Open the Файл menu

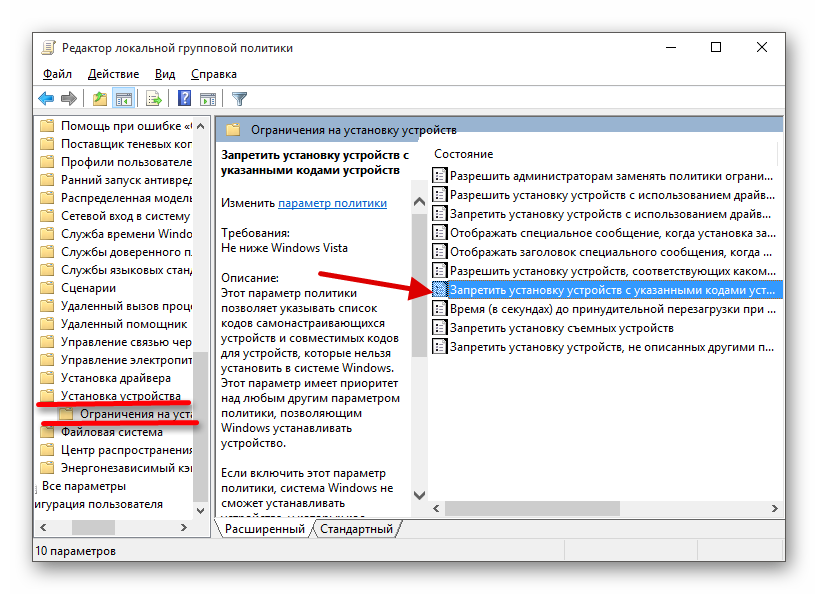57,74
